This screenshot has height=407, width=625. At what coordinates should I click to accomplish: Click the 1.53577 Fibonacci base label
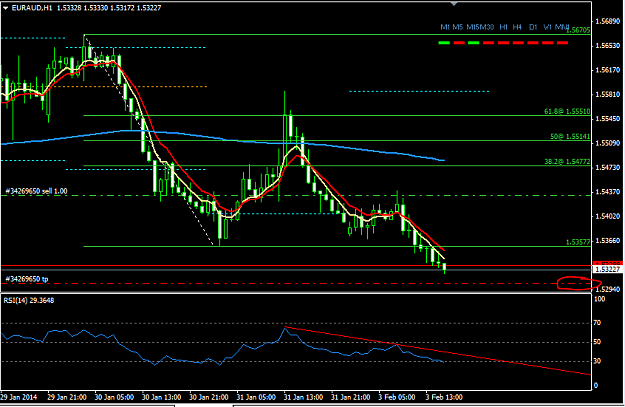coord(578,242)
